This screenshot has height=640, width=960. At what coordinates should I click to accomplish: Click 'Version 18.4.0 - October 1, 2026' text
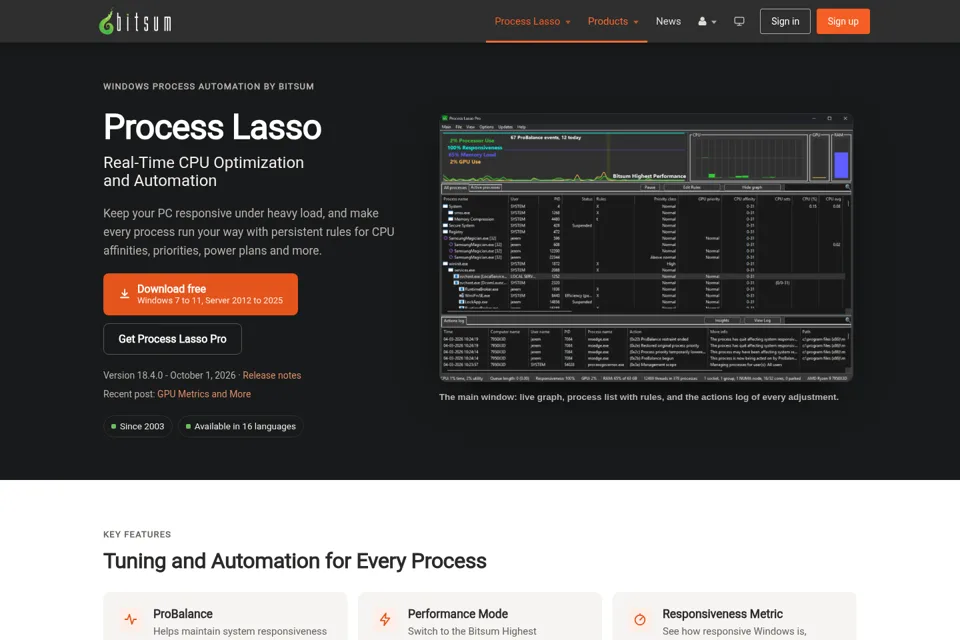tap(169, 375)
